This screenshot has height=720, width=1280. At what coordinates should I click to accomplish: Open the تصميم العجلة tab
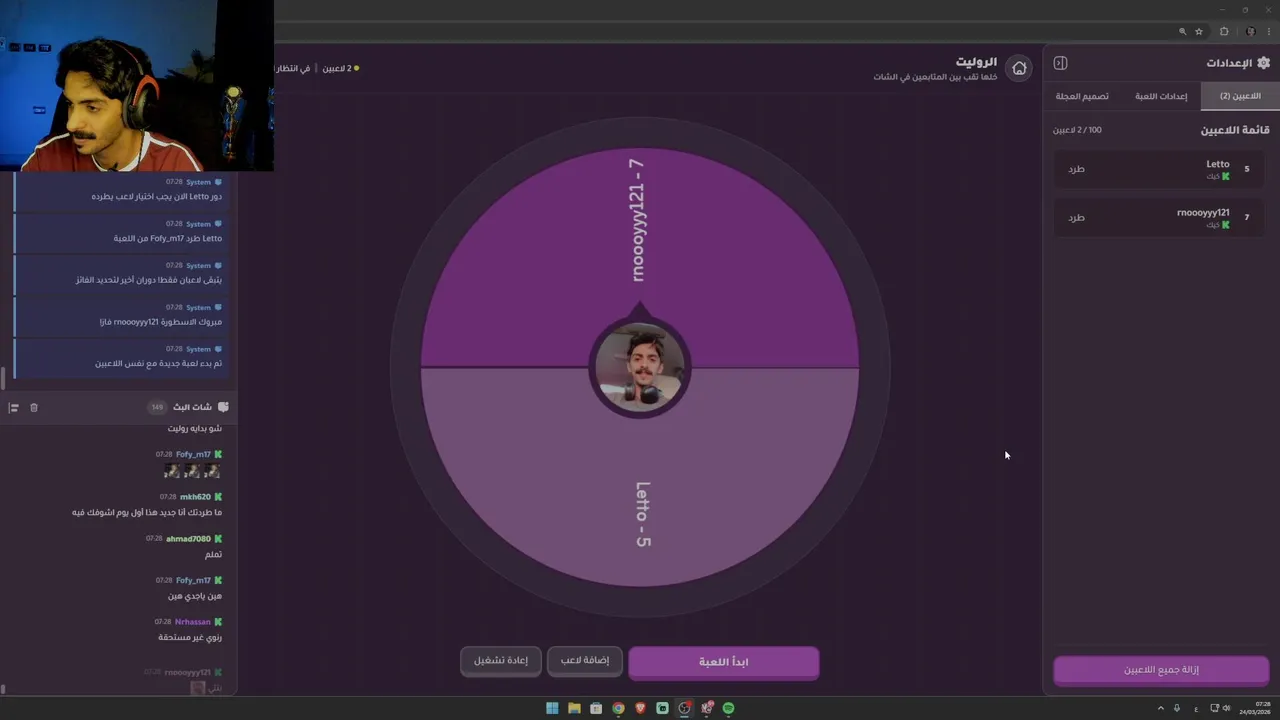(x=1082, y=96)
